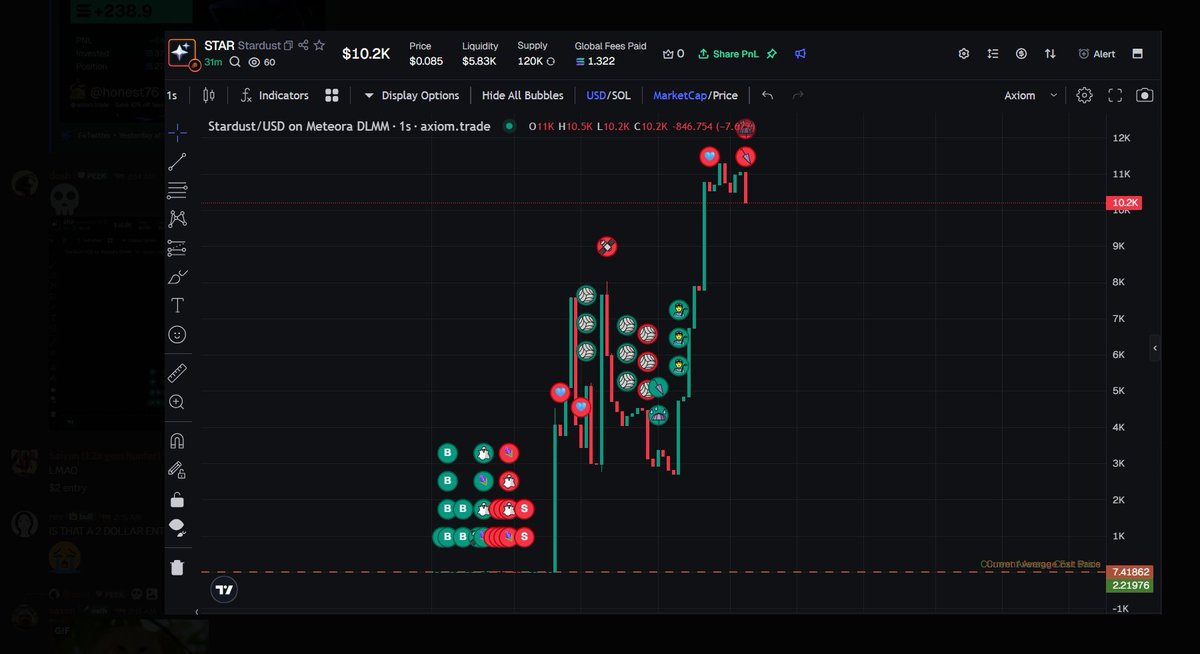Toggle hide all drawings
This screenshot has width=1200, height=654.
coord(177,527)
